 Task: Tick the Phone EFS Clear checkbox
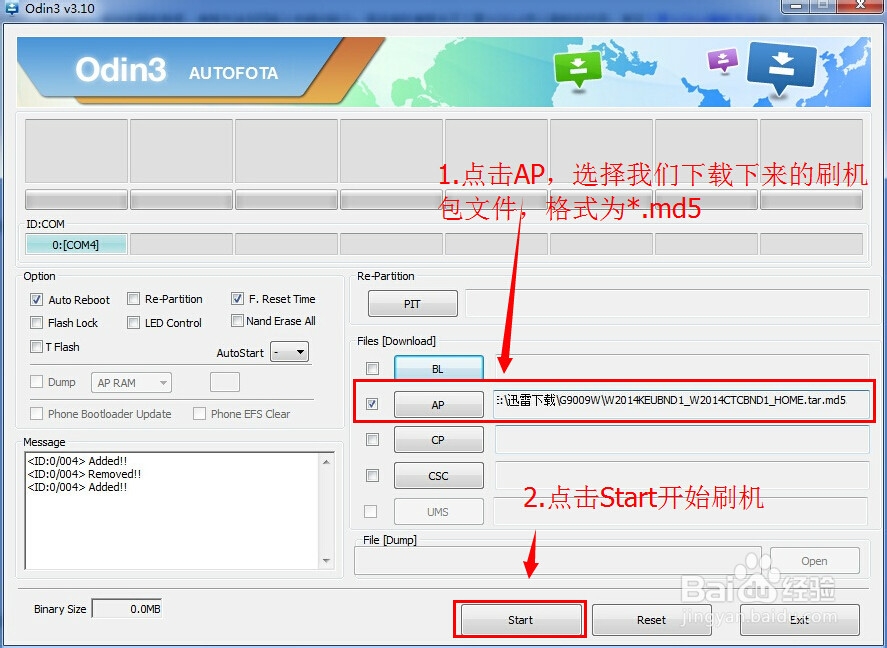point(199,413)
